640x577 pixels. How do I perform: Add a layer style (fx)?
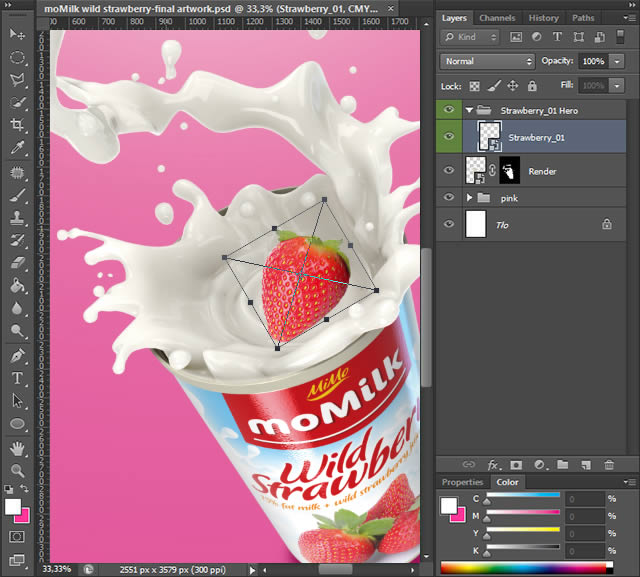coord(494,465)
